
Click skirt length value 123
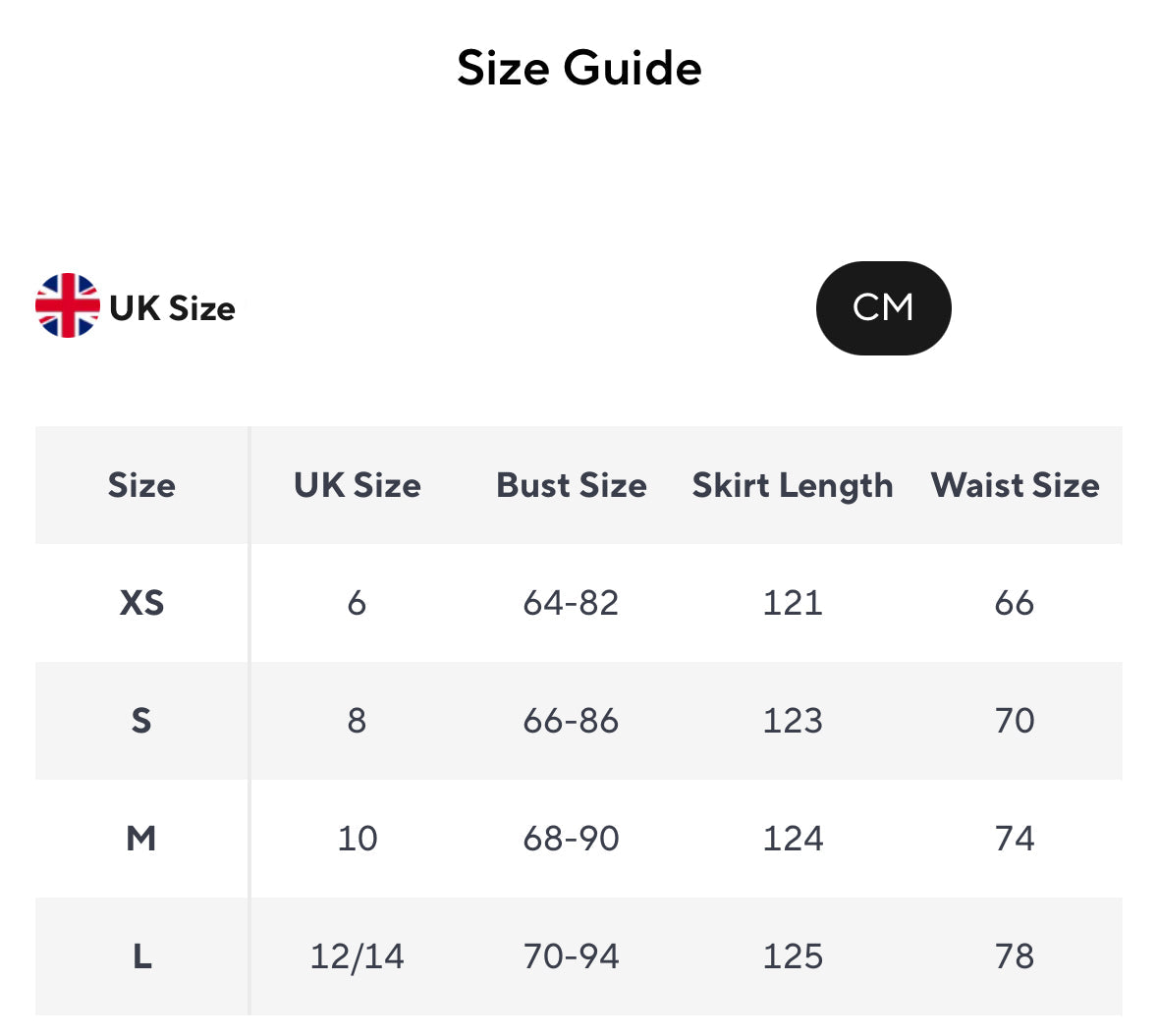tap(793, 721)
